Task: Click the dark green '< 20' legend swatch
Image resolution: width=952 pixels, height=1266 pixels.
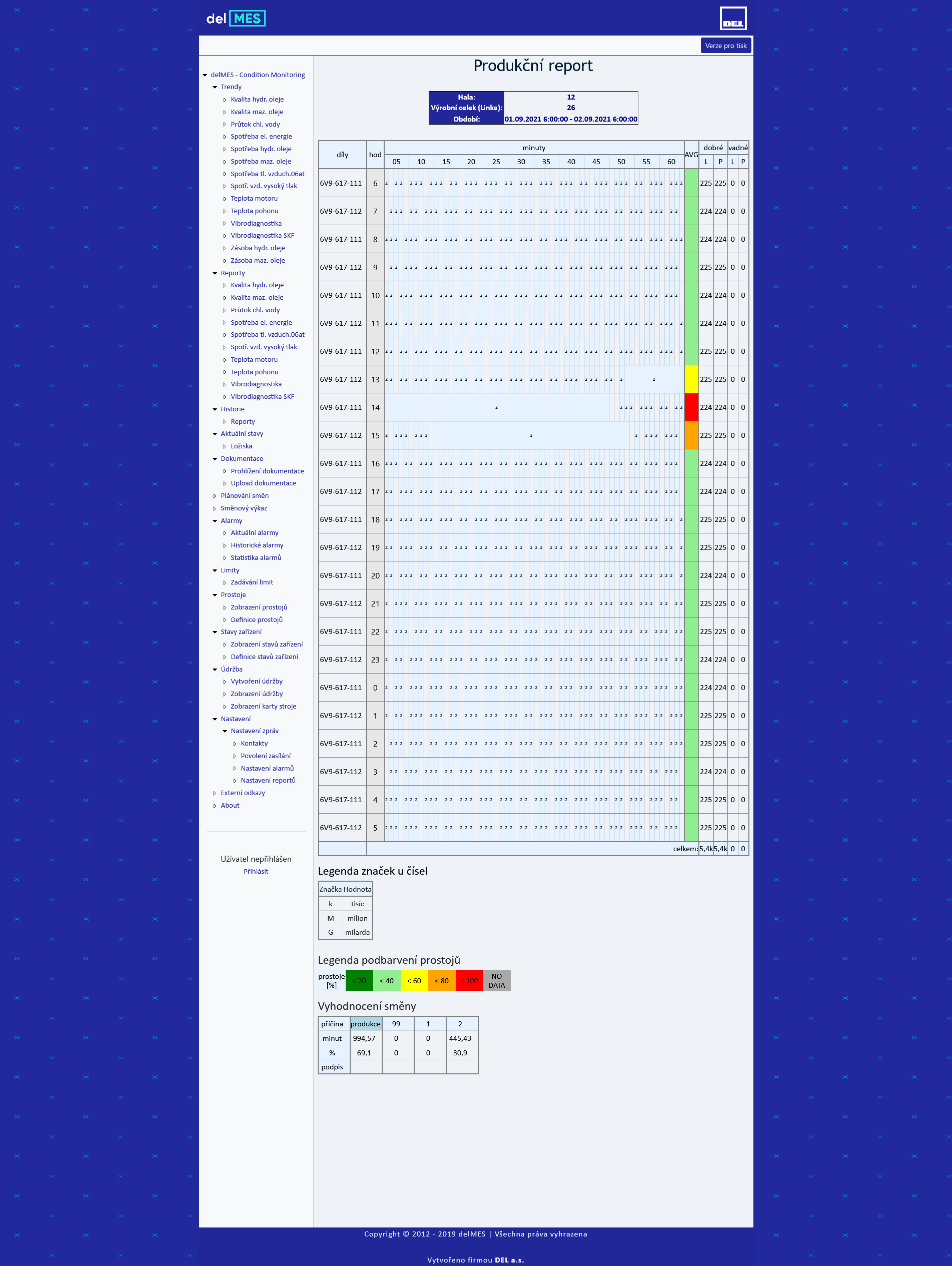Action: pos(359,980)
